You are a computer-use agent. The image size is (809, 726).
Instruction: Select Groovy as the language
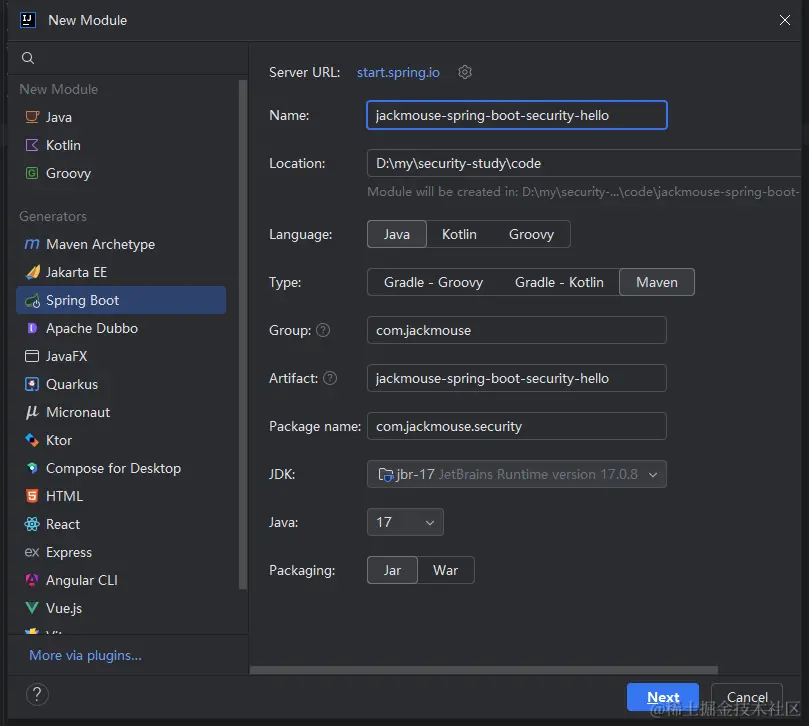tap(531, 234)
